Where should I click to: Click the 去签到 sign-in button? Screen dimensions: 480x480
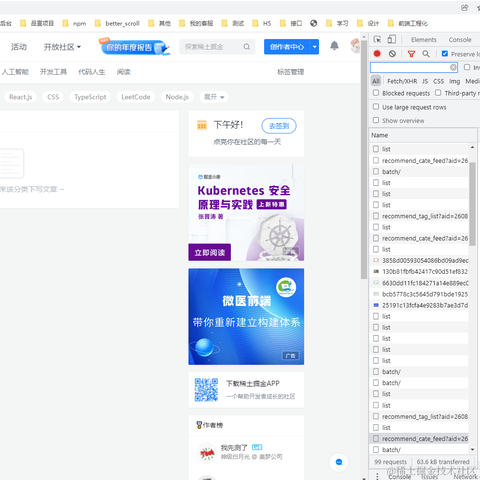tap(279, 126)
